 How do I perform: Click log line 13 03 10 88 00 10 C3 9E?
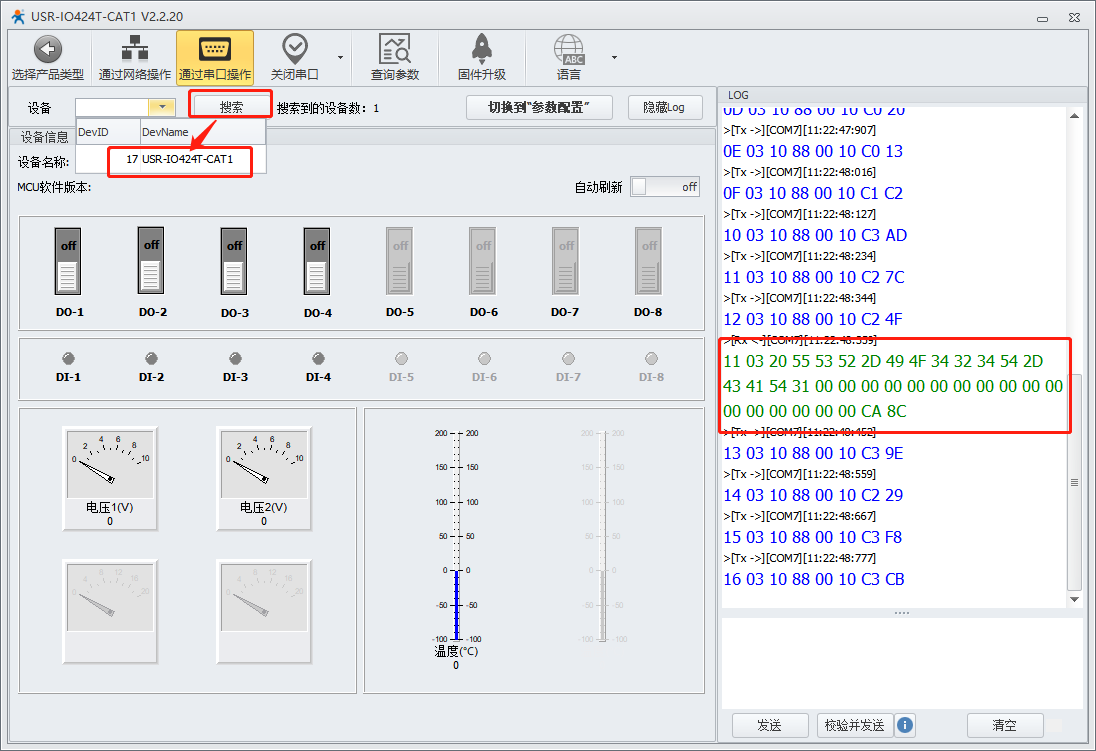coord(814,453)
